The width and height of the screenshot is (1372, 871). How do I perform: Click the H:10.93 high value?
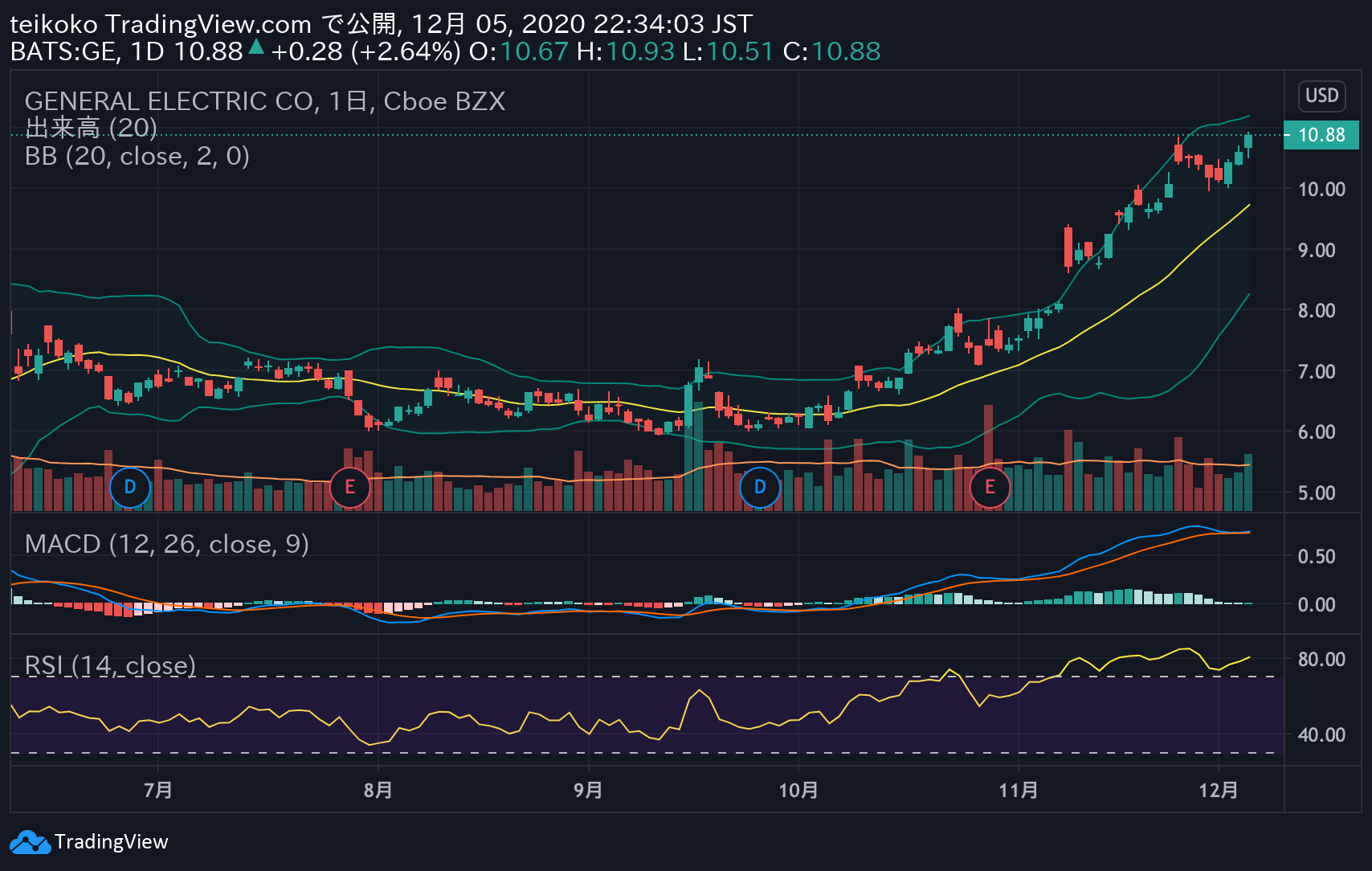point(626,51)
